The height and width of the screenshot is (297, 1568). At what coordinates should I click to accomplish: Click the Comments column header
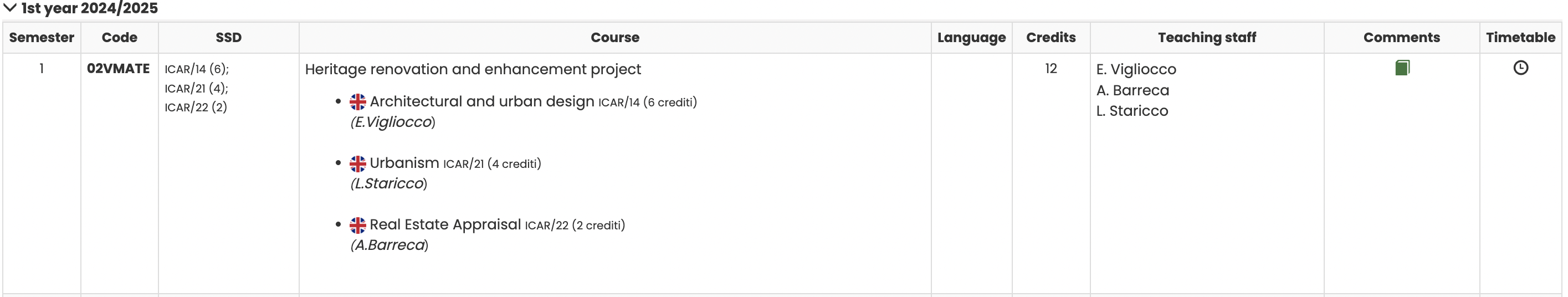[1401, 38]
